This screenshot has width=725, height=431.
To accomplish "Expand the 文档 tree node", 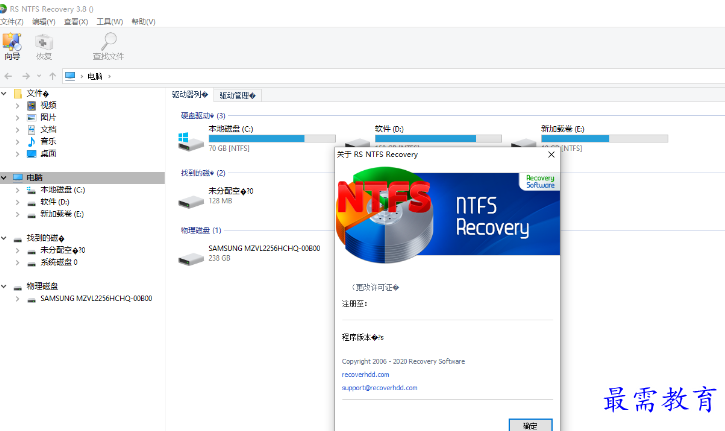I will point(18,130).
